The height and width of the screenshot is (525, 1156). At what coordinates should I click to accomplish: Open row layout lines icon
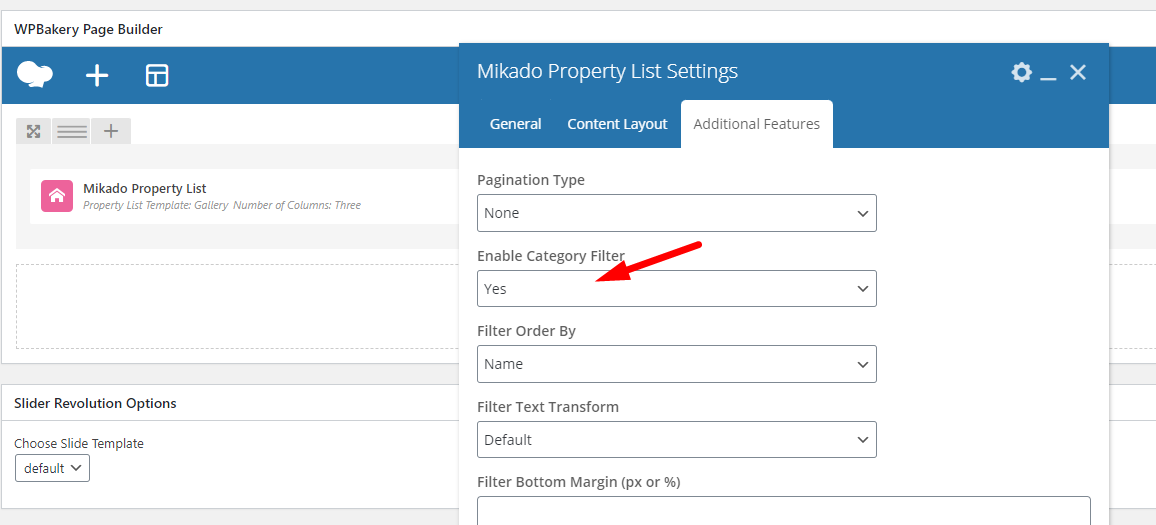[x=72, y=131]
